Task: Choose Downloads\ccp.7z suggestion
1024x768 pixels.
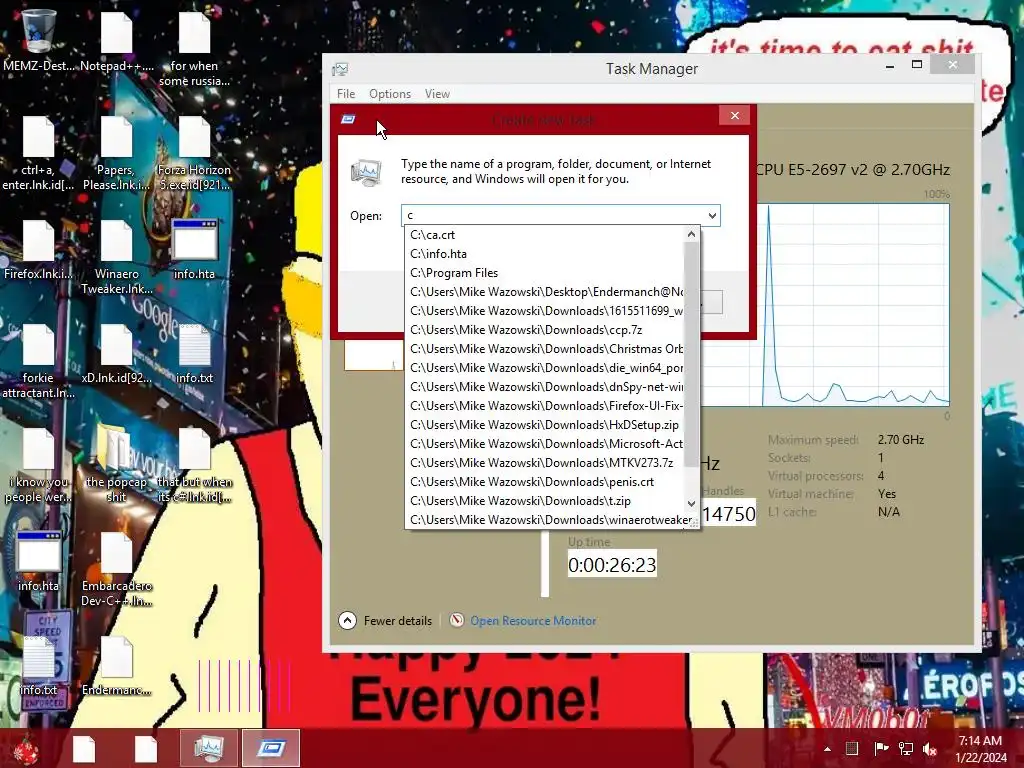Action: 545,329
